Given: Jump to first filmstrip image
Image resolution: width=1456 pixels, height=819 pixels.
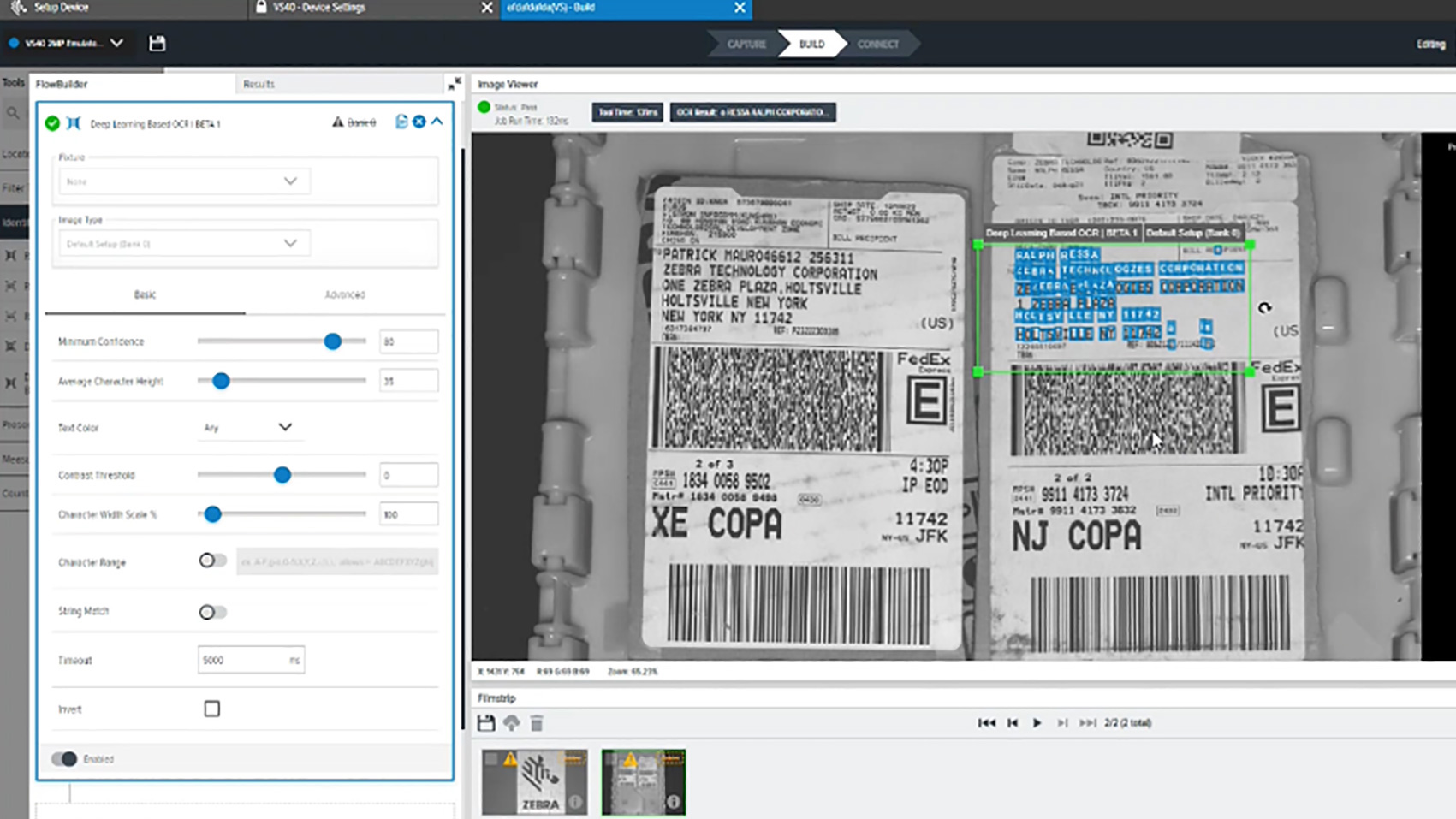Looking at the screenshot, I should point(986,723).
